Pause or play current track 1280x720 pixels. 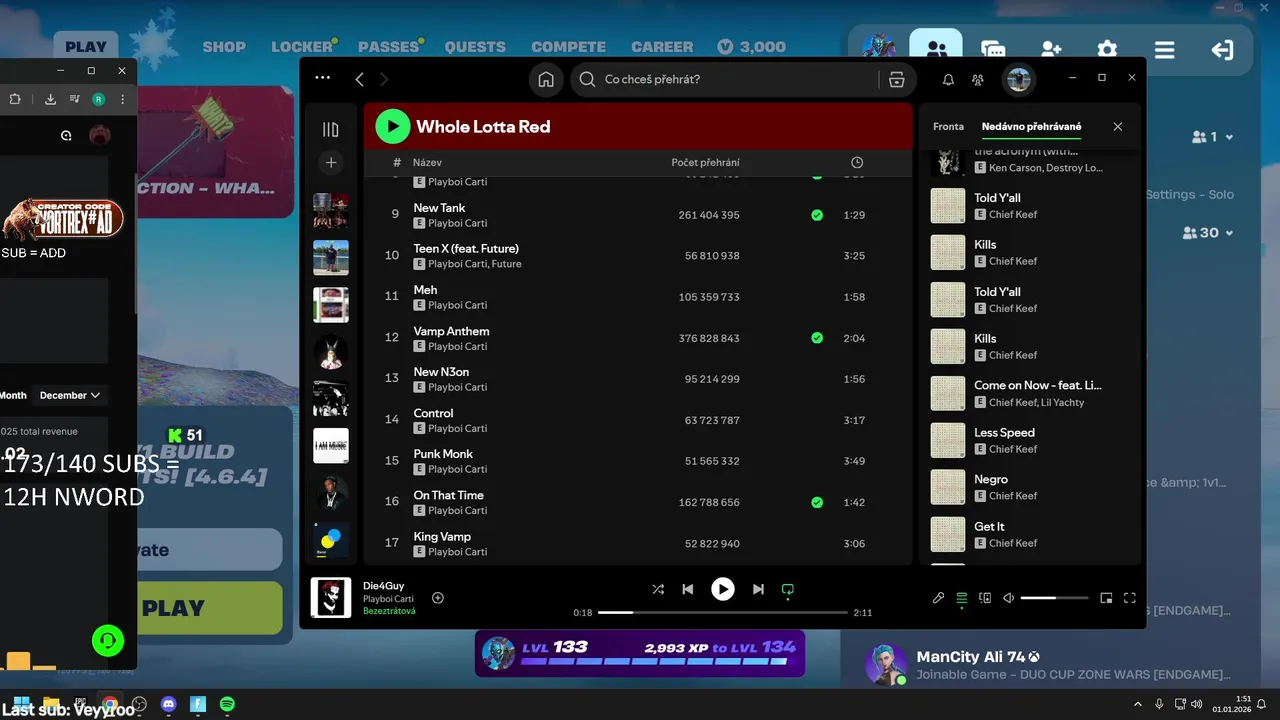(x=723, y=589)
